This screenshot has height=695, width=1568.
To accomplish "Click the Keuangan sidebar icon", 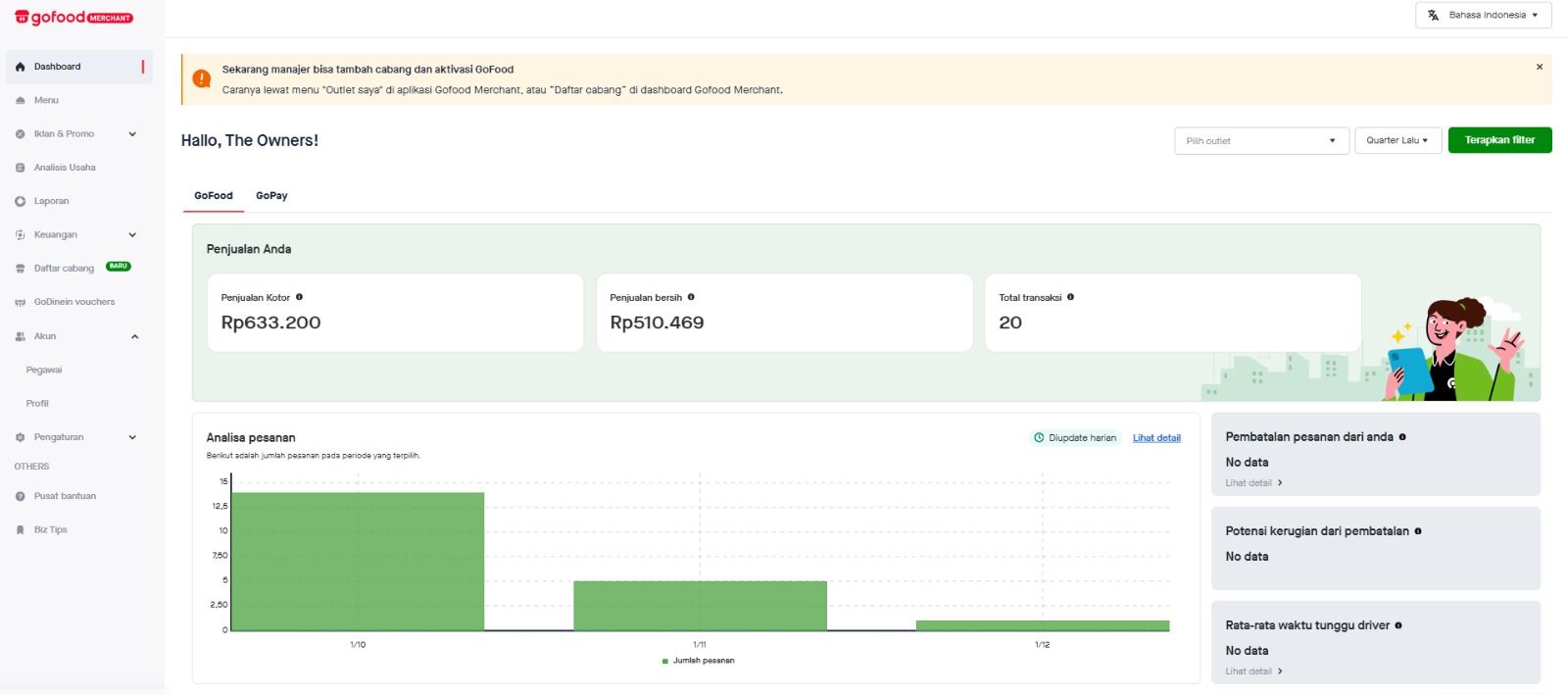I will [x=20, y=235].
